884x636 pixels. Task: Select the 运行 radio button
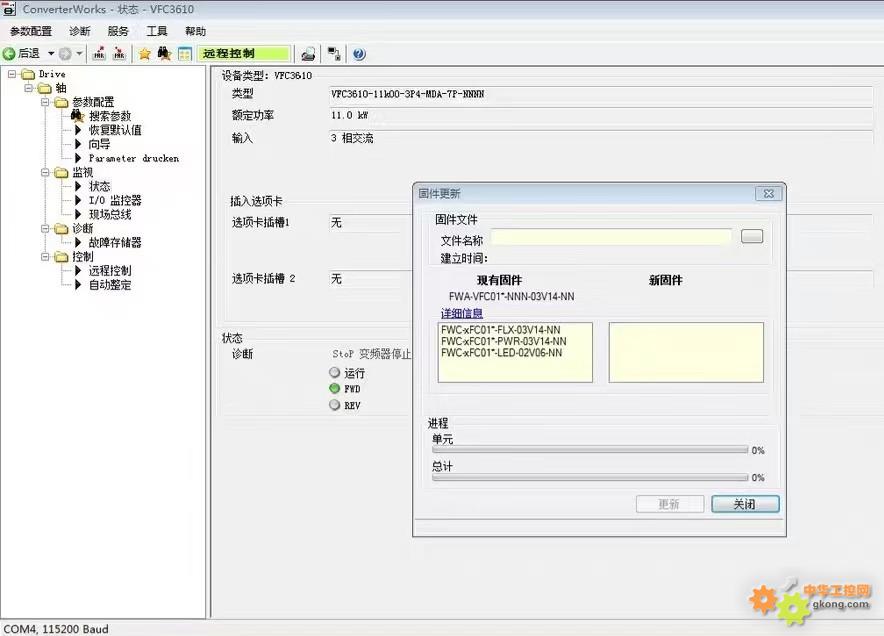tap(335, 373)
